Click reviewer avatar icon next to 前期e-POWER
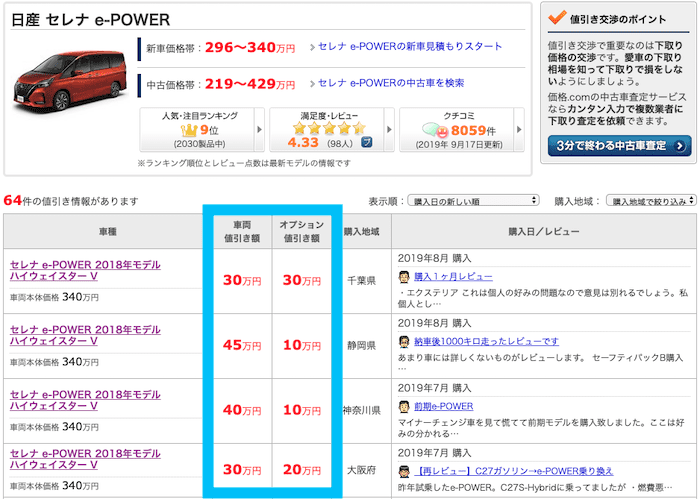The image size is (700, 499). point(404,407)
